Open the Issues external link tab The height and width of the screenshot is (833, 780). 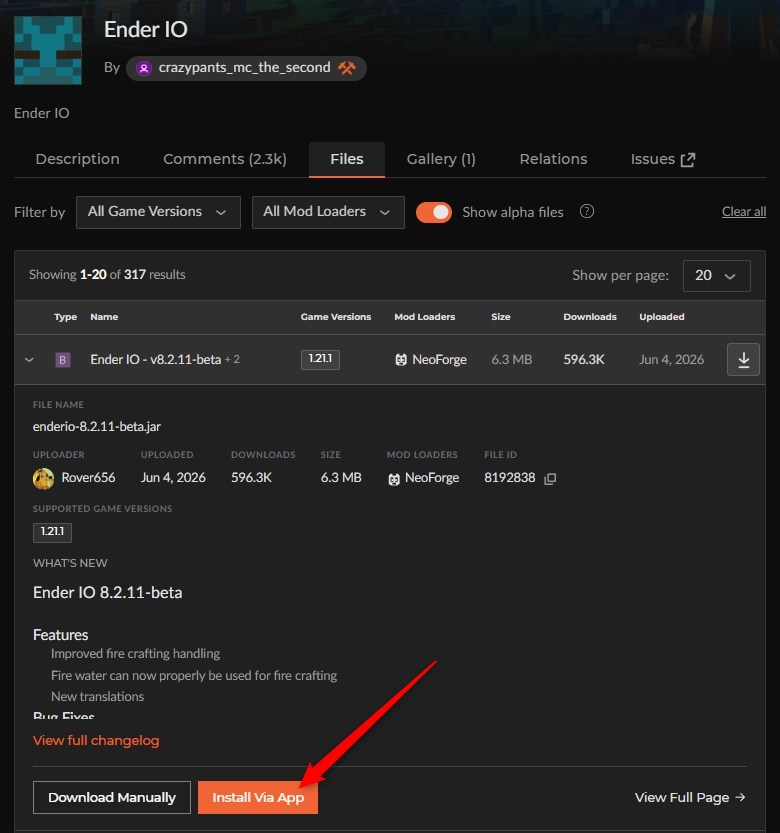click(x=663, y=159)
